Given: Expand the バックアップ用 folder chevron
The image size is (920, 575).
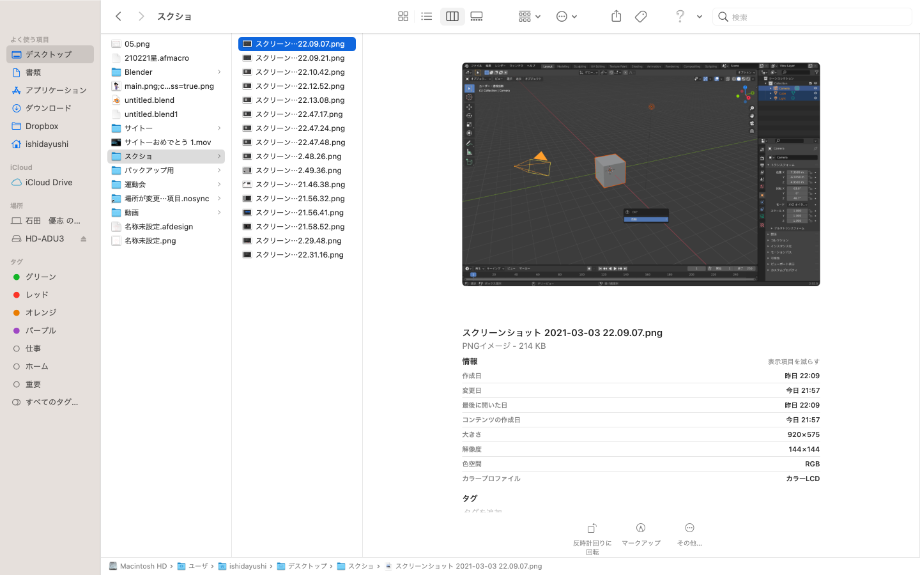Looking at the screenshot, I should 219,170.
